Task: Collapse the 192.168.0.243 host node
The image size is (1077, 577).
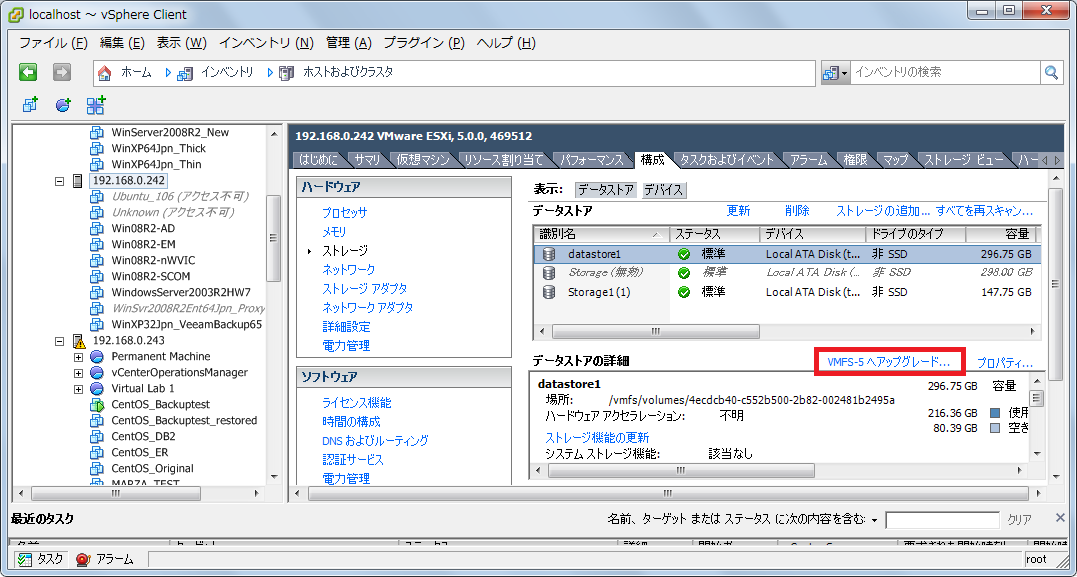Action: 59,341
